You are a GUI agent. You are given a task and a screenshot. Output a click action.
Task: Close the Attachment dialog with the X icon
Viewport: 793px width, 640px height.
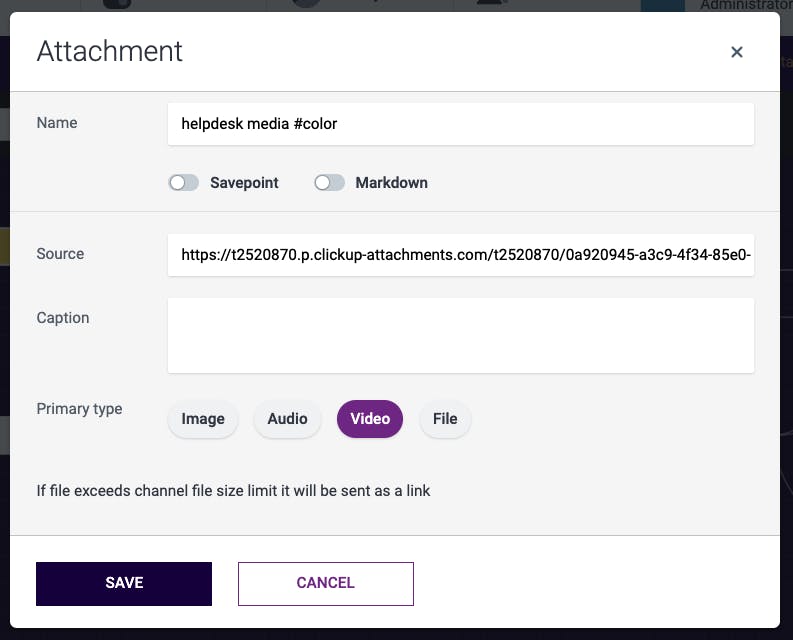pos(737,52)
